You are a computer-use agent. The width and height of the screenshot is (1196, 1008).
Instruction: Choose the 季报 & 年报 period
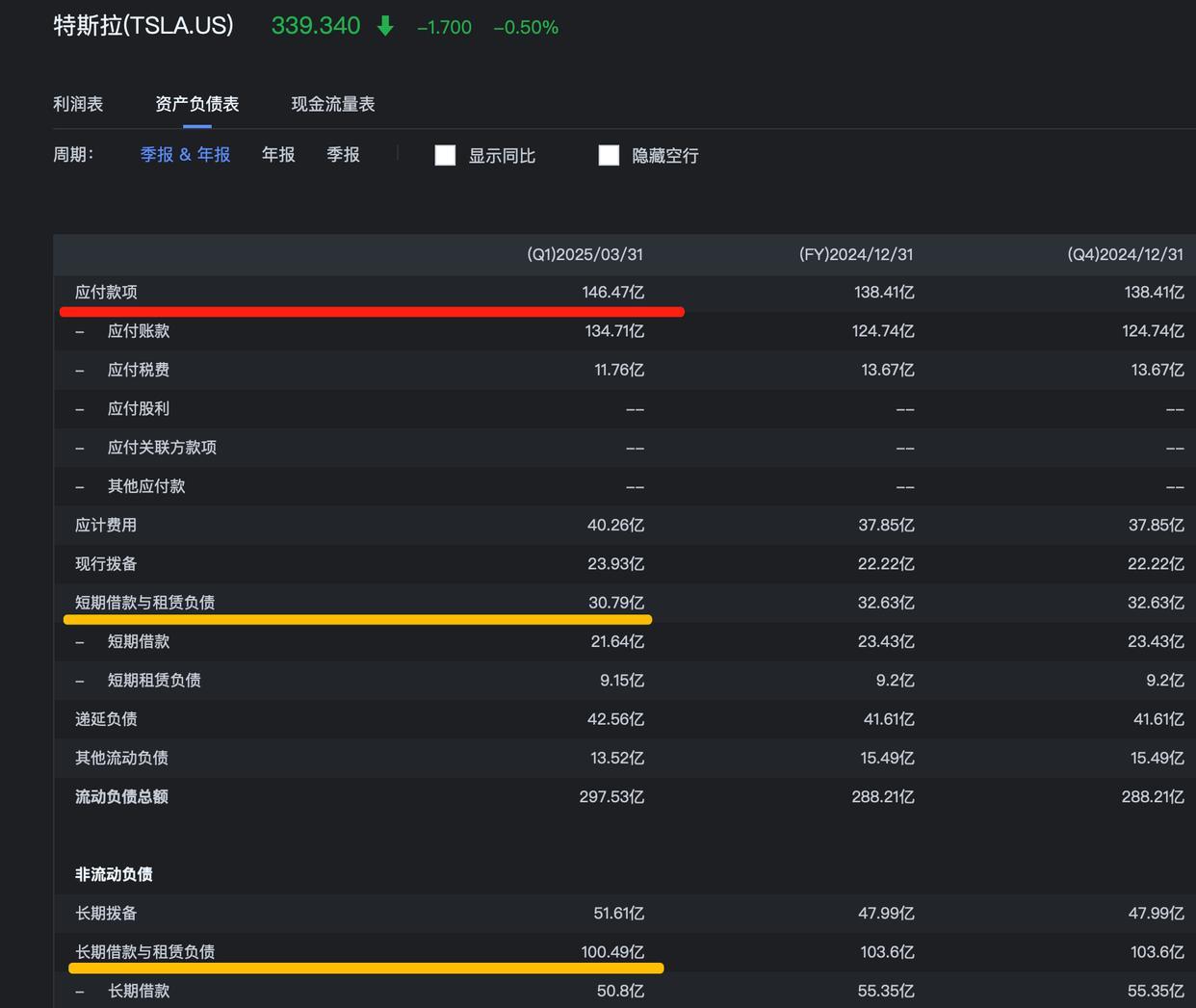coord(185,155)
